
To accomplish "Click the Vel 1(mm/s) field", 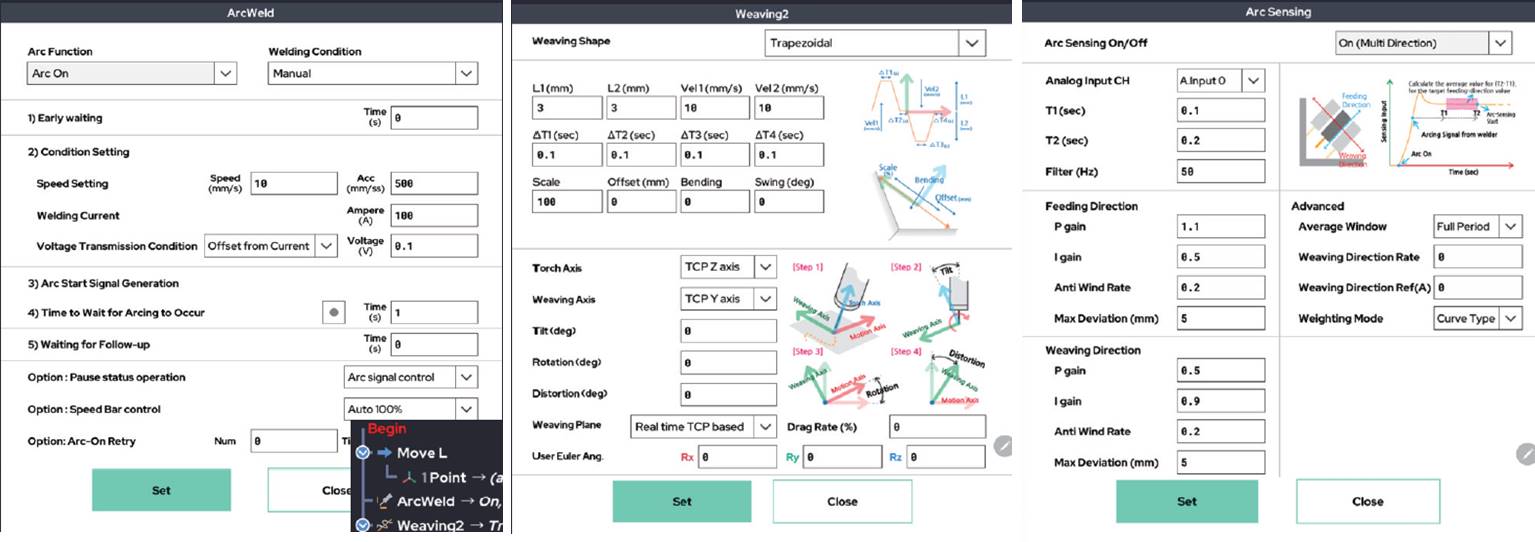I will pos(715,108).
